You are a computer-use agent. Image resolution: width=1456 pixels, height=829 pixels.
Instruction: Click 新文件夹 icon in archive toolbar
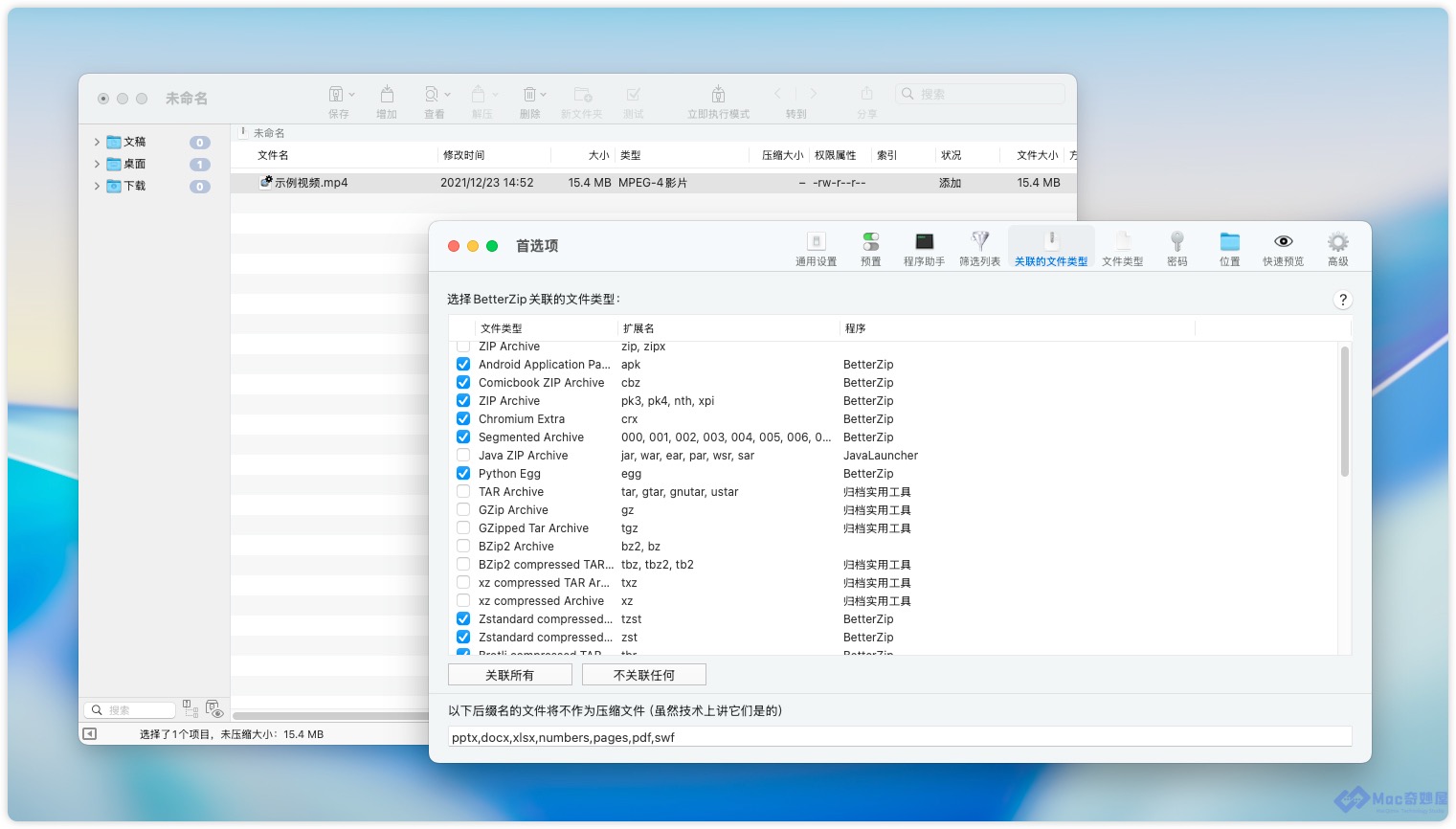[x=582, y=94]
